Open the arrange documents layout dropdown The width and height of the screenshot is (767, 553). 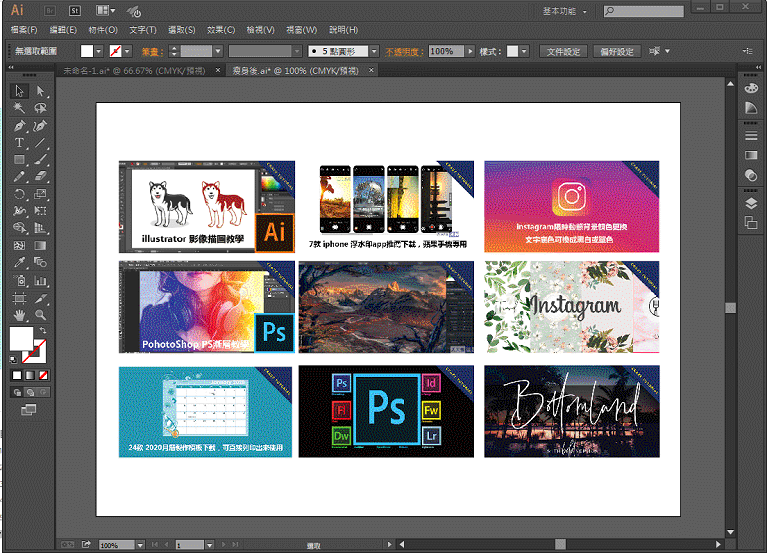(x=106, y=11)
